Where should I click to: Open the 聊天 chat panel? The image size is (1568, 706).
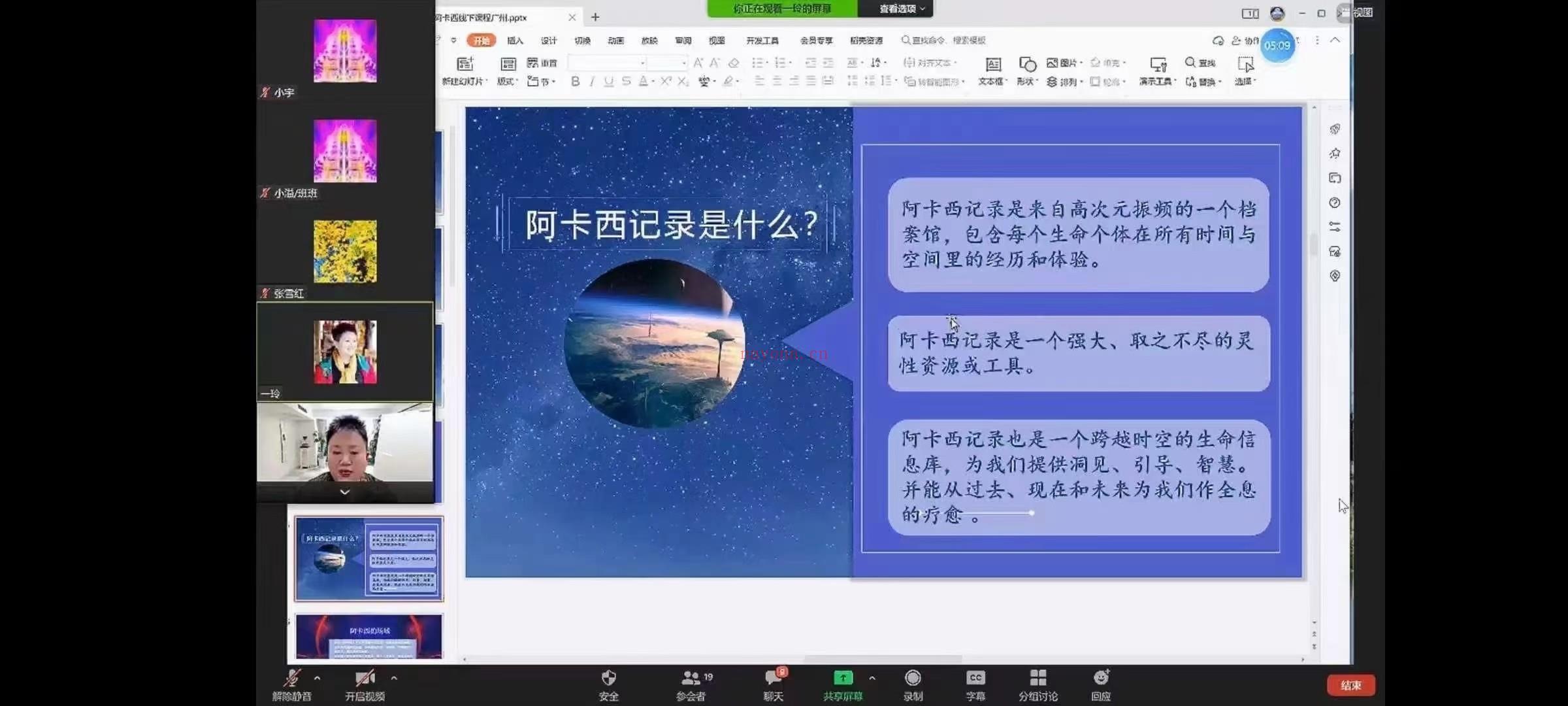pos(774,684)
